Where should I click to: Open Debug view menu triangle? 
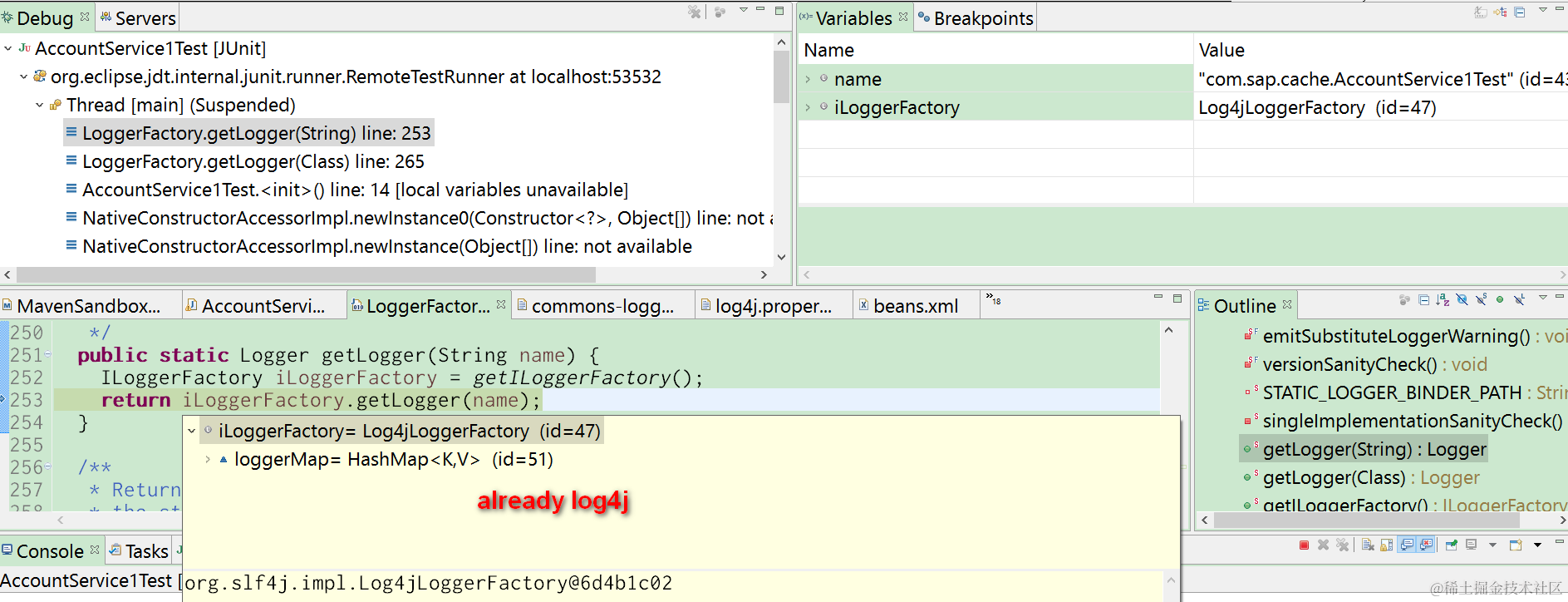point(744,9)
